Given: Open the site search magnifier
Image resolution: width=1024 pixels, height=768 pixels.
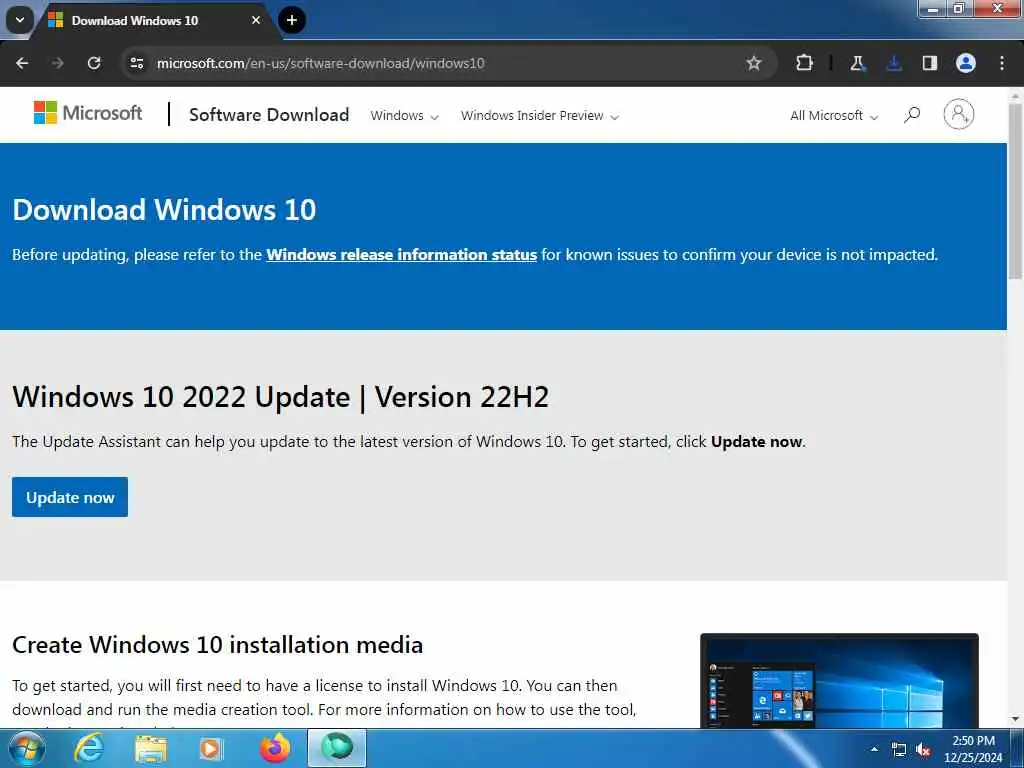Looking at the screenshot, I should [x=912, y=115].
